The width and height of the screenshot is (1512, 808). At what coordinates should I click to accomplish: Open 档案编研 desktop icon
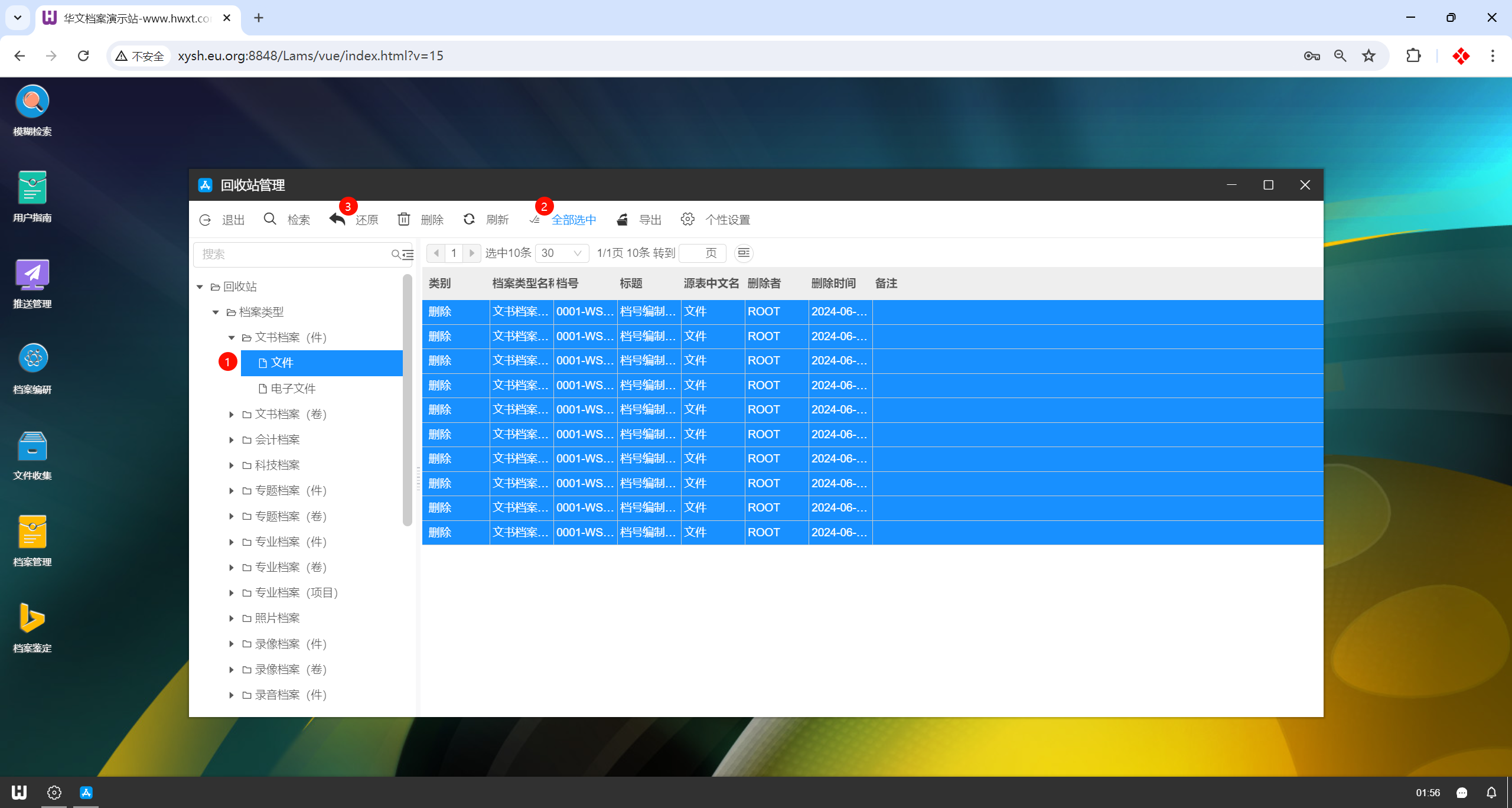coord(32,359)
